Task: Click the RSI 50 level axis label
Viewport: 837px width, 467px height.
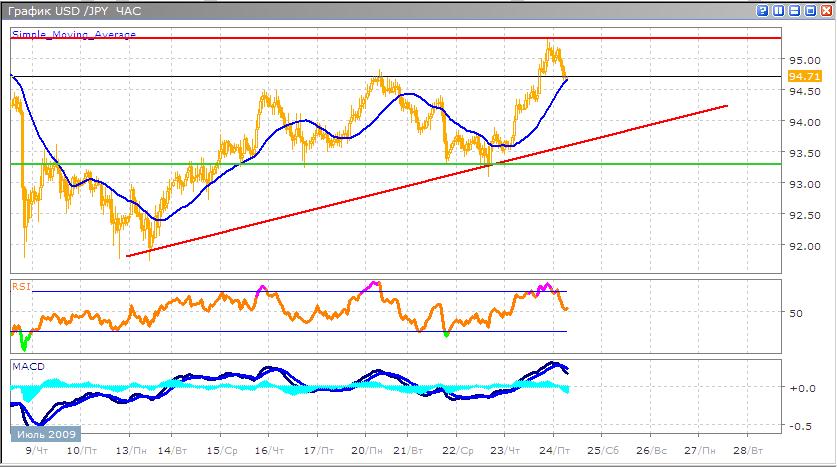Action: pyautogui.click(x=796, y=313)
